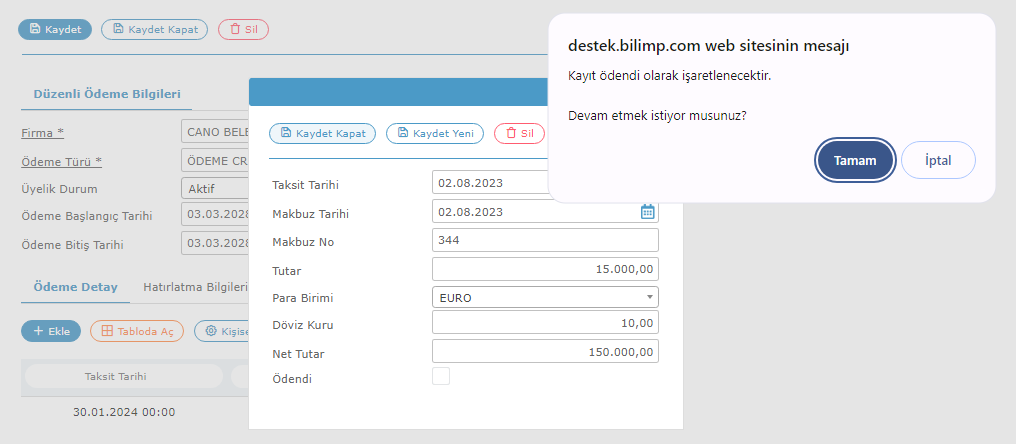The width and height of the screenshot is (1016, 444).
Task: Click the Firma label link
Action: 42,133
